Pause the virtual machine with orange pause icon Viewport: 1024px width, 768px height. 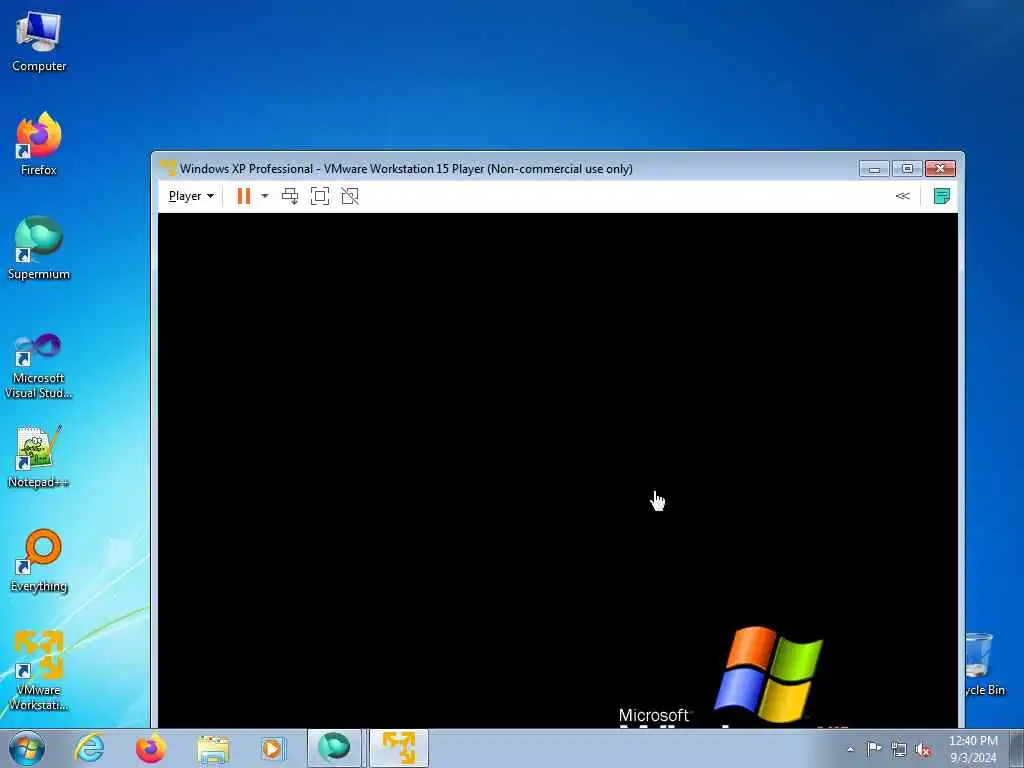pyautogui.click(x=244, y=196)
